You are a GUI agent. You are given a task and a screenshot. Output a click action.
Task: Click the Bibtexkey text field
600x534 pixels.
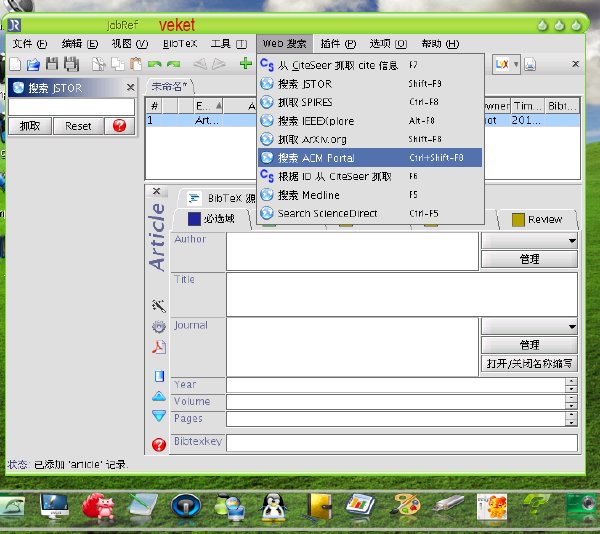(x=402, y=443)
